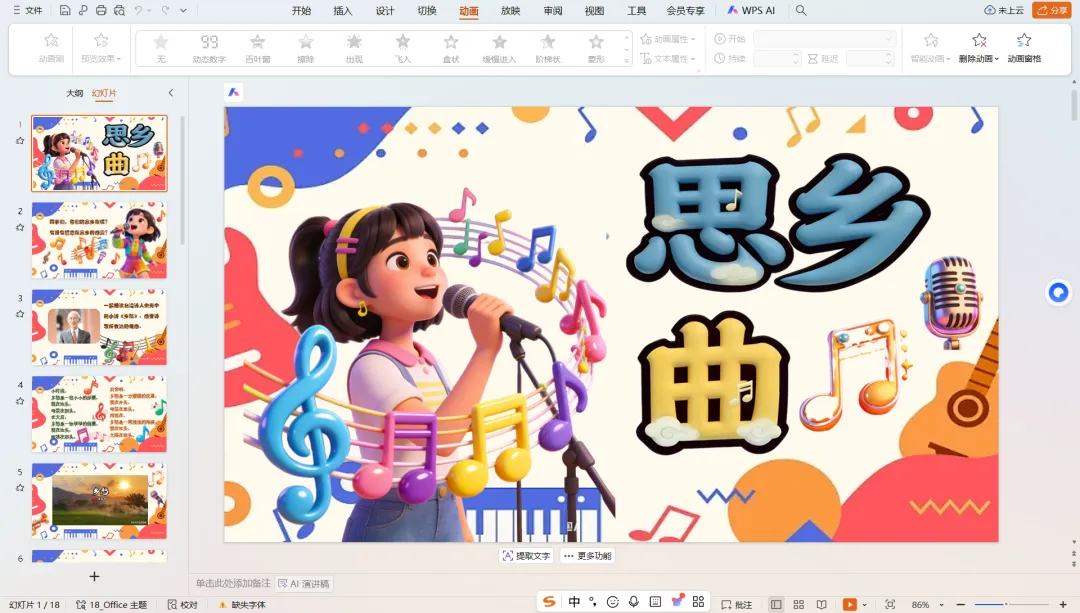
Task: Select slide 3 thumbnail with portrait photo
Action: click(x=99, y=327)
